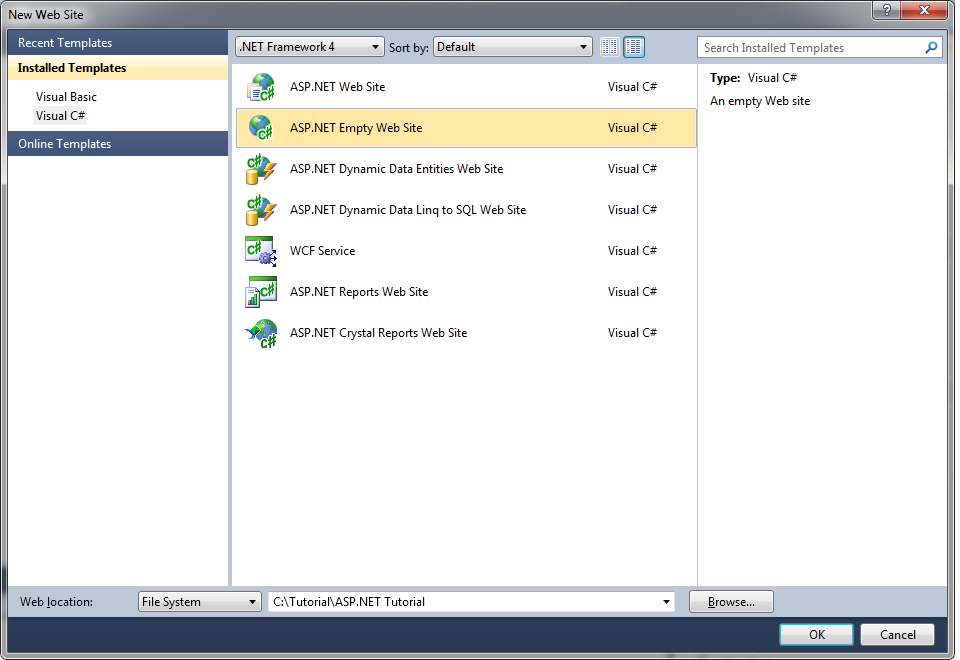The width and height of the screenshot is (960, 660).
Task: Switch to medium icons list view
Action: click(634, 47)
